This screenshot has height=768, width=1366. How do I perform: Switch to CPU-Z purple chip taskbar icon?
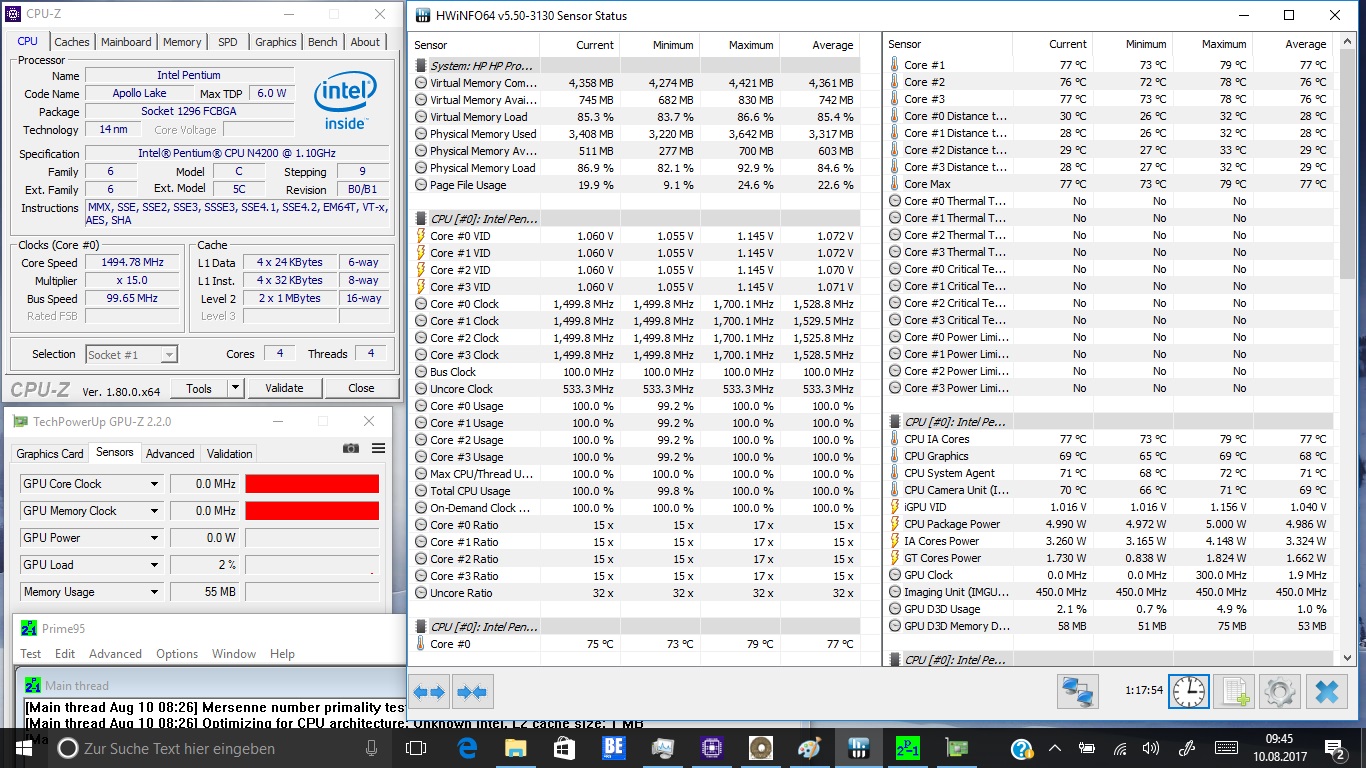tap(711, 748)
